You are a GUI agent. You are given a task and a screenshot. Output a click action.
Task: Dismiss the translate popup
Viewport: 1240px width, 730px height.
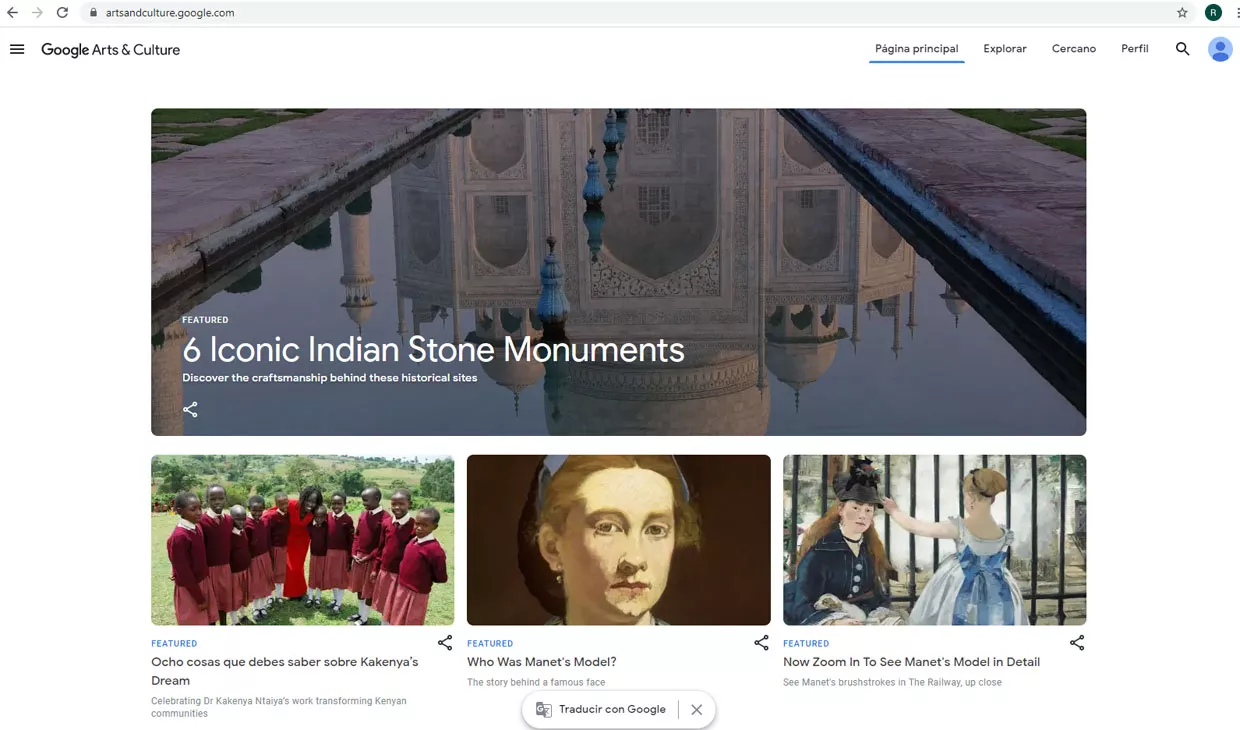click(x=697, y=709)
